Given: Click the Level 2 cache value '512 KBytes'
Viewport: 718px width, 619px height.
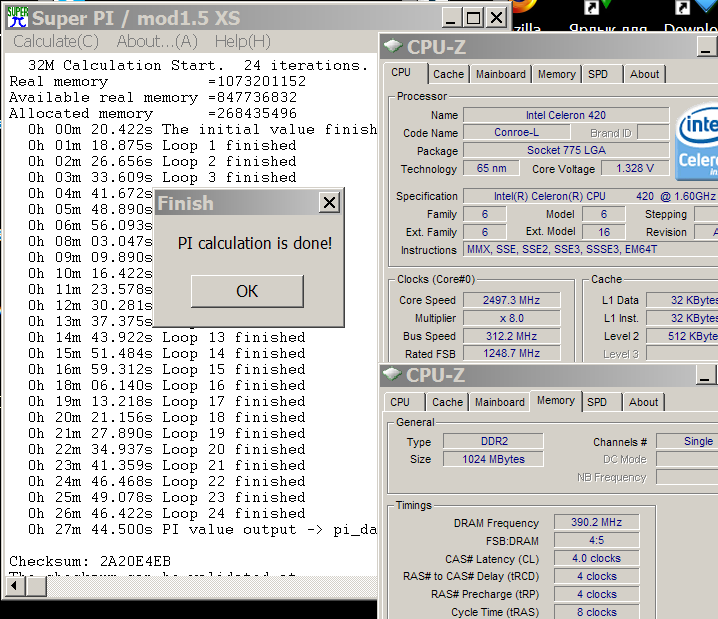Looking at the screenshot, I should (x=682, y=336).
